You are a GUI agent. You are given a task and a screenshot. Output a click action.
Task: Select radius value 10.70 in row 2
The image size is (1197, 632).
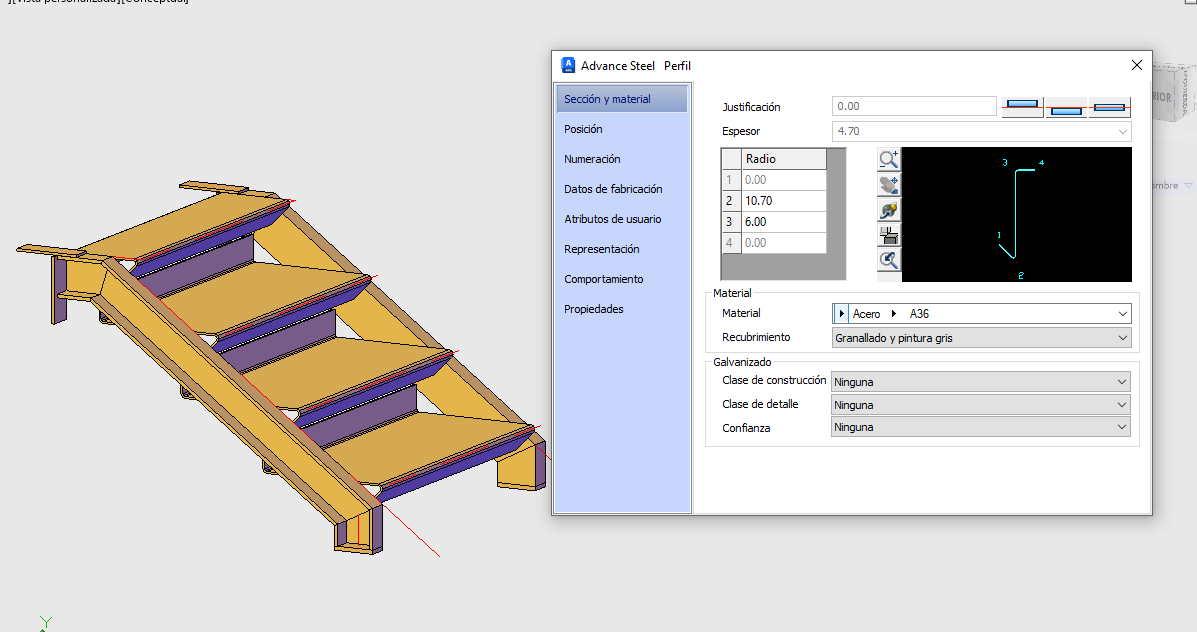pos(784,201)
